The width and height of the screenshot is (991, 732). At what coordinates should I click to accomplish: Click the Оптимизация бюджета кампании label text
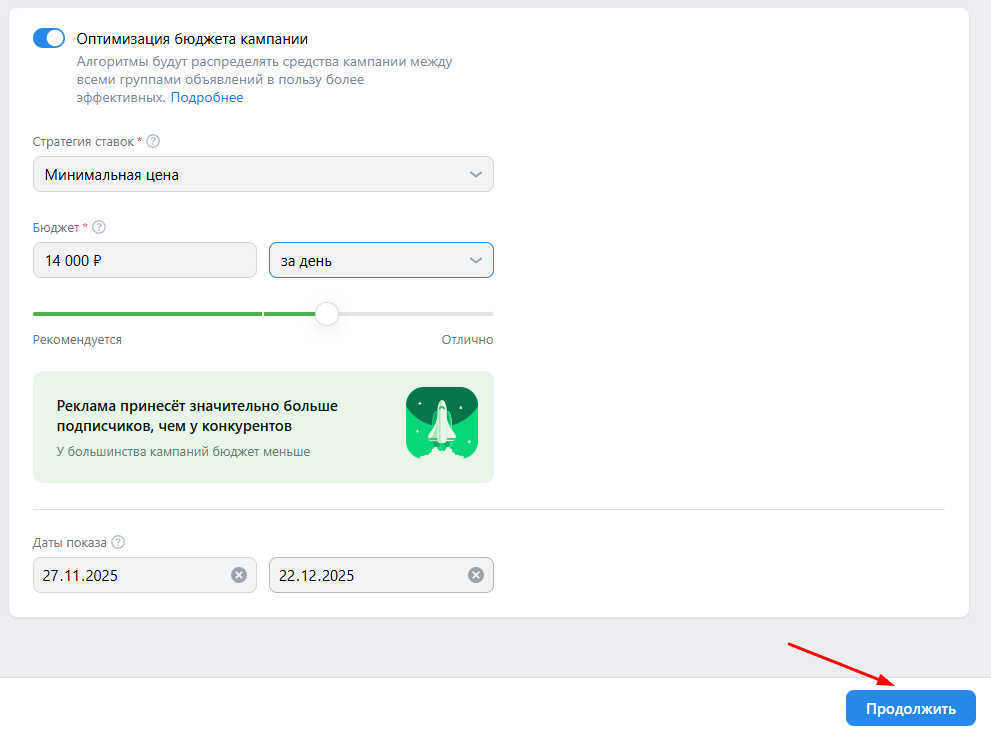click(x=192, y=39)
